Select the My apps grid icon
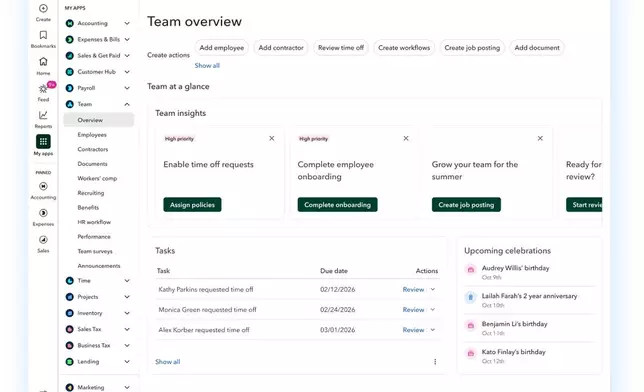Screen dimensions: 644x392 (43, 142)
